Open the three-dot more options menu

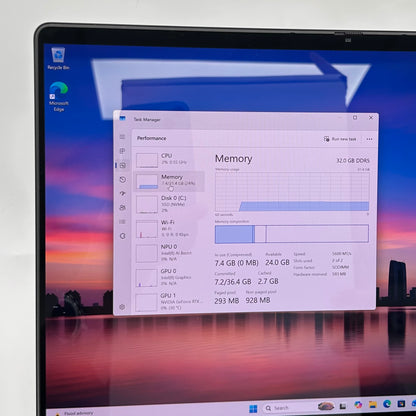point(369,139)
